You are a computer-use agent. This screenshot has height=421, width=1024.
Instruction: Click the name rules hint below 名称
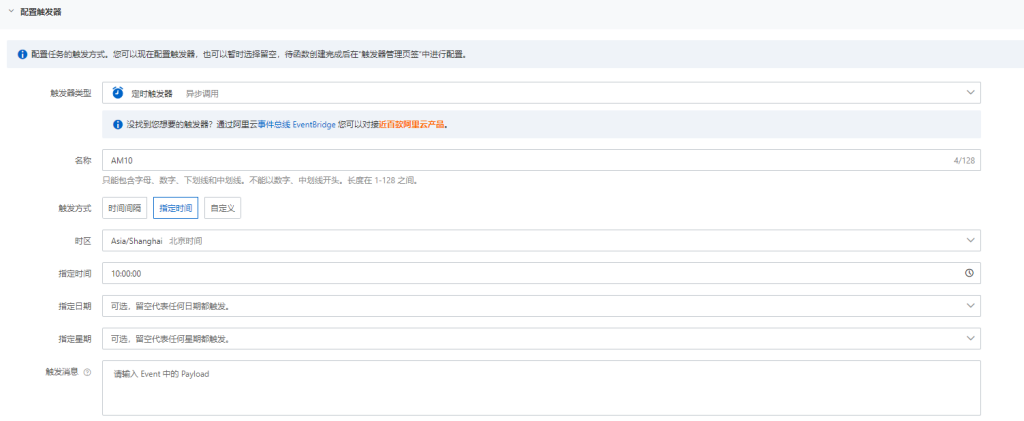(x=260, y=179)
